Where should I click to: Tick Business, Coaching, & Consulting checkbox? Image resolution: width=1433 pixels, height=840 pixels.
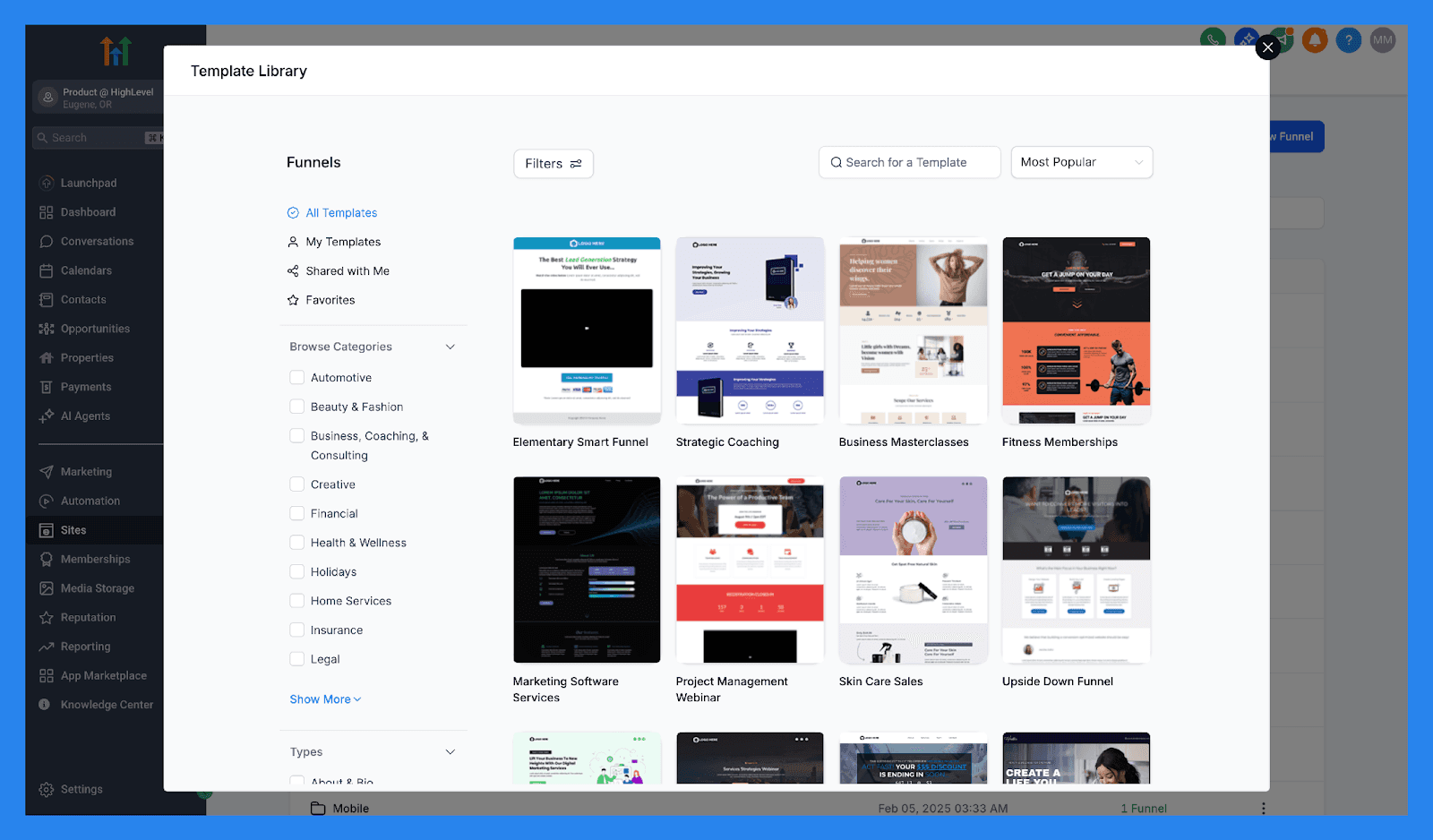pos(297,436)
